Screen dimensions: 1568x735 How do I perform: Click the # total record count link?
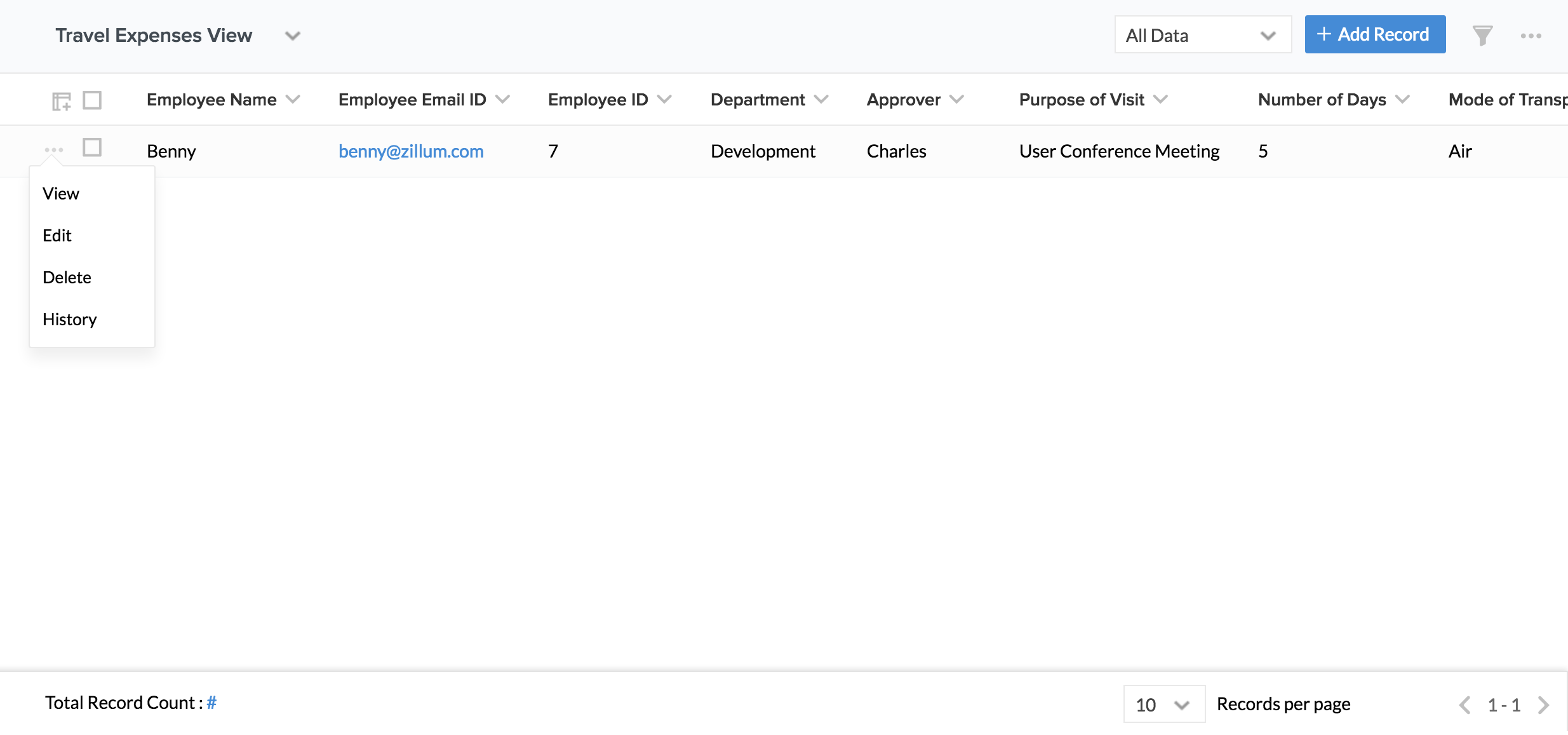tap(211, 703)
